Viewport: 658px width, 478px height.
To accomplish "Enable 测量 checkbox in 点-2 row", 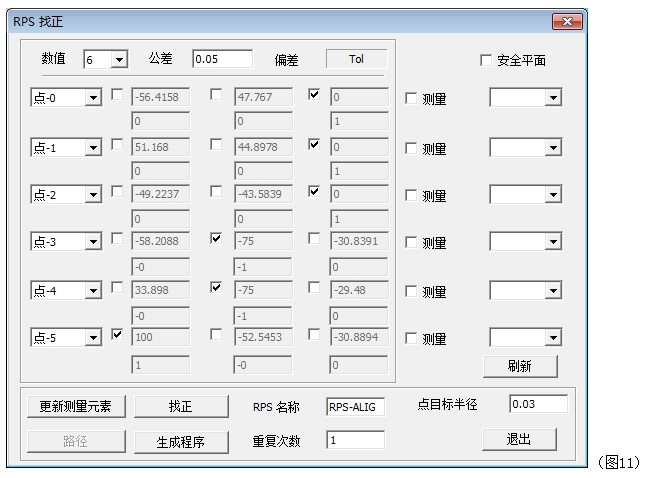I will point(411,195).
